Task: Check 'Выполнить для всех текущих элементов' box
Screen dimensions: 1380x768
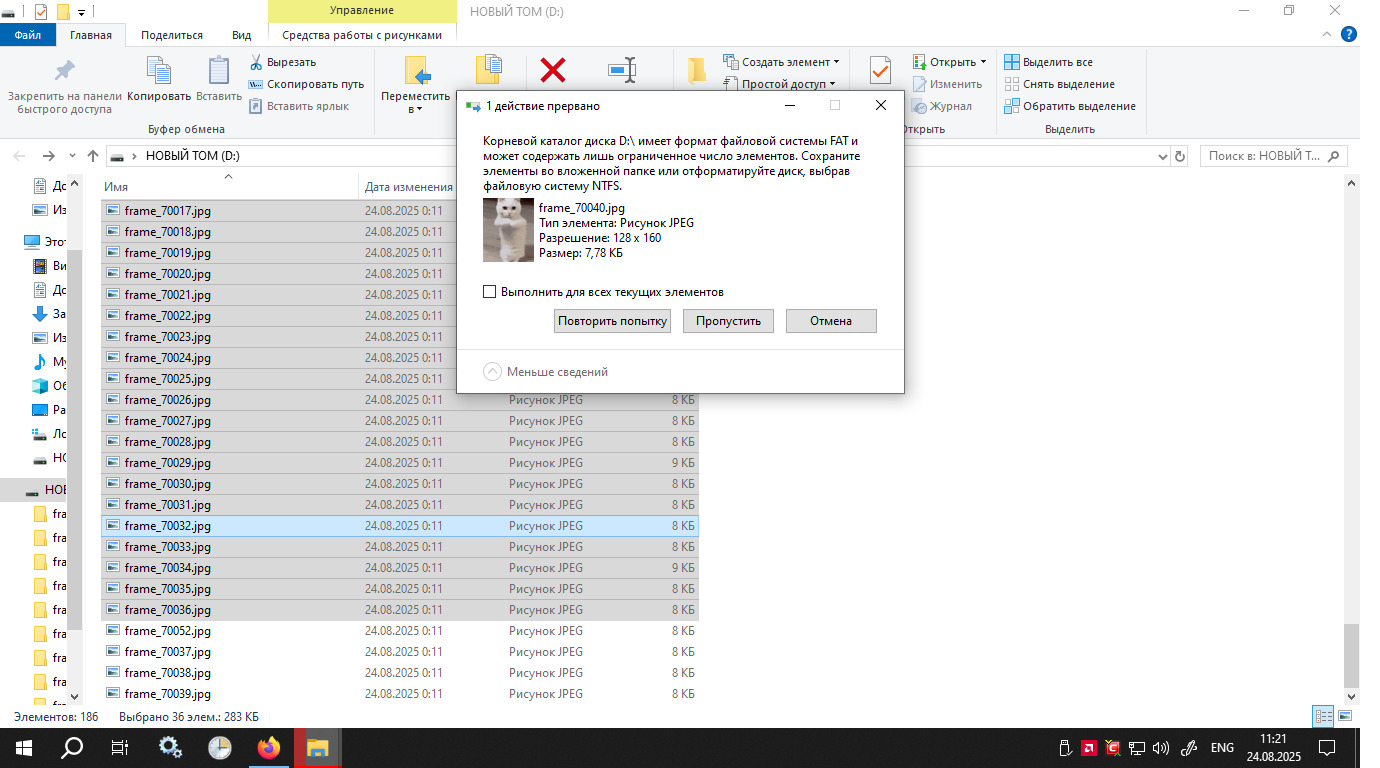Action: [x=490, y=292]
